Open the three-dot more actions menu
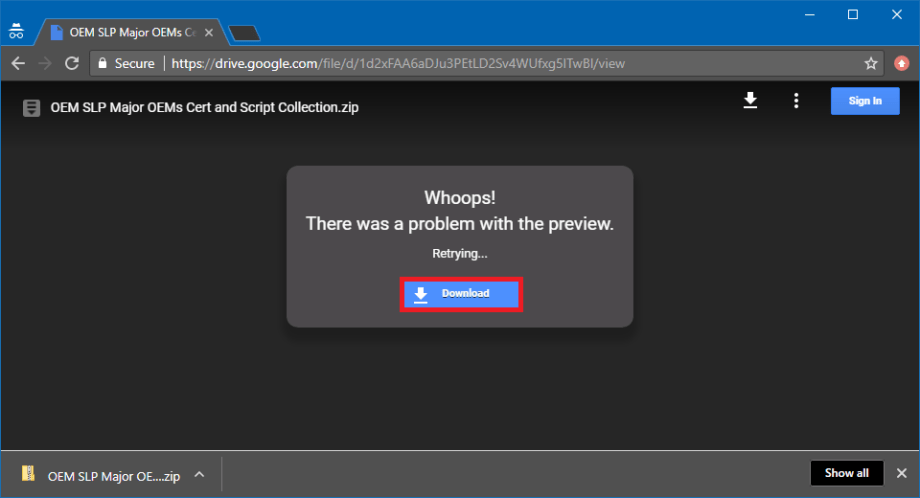The image size is (920, 498). pos(796,101)
